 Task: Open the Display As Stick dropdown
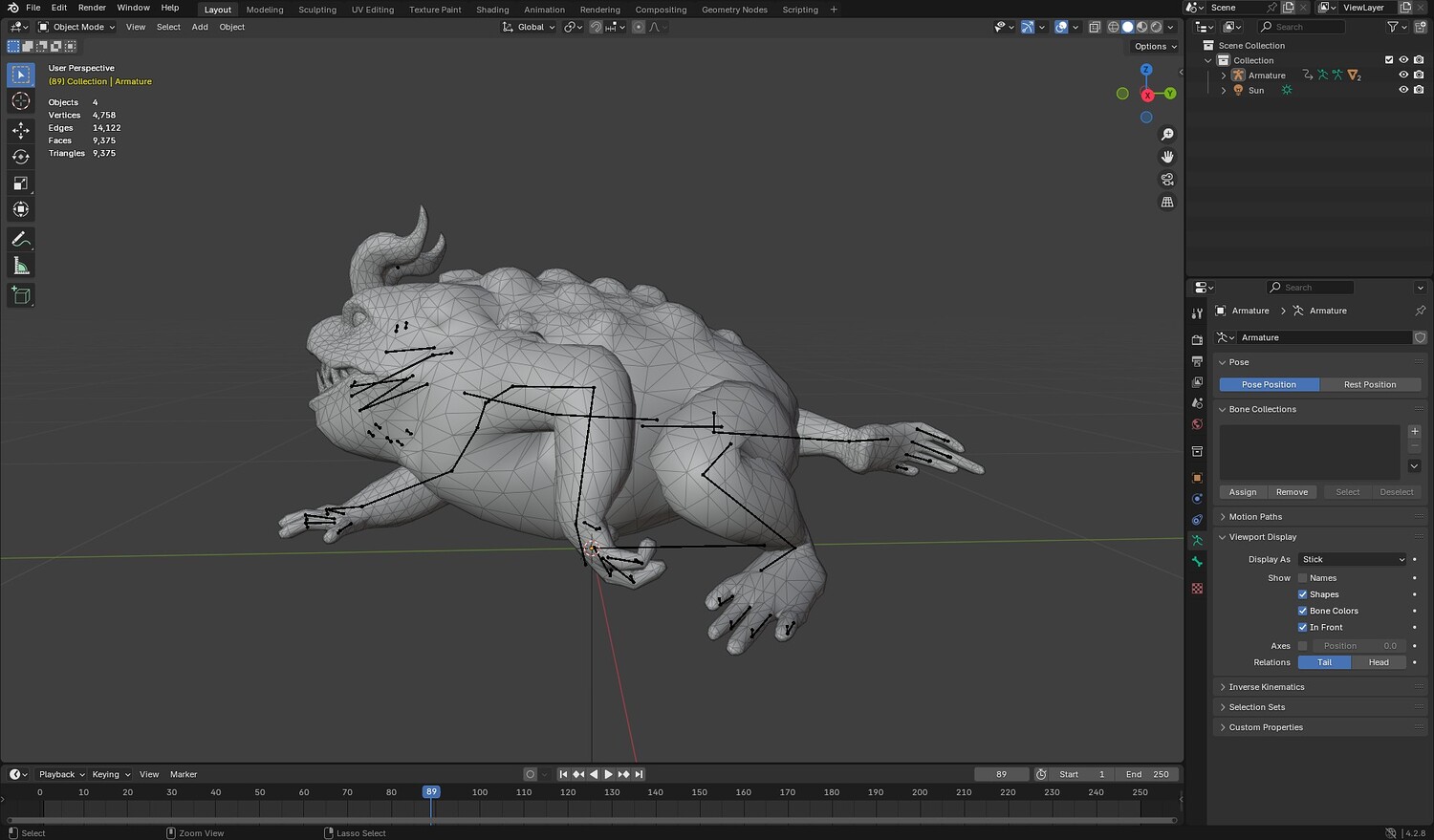pos(1353,560)
